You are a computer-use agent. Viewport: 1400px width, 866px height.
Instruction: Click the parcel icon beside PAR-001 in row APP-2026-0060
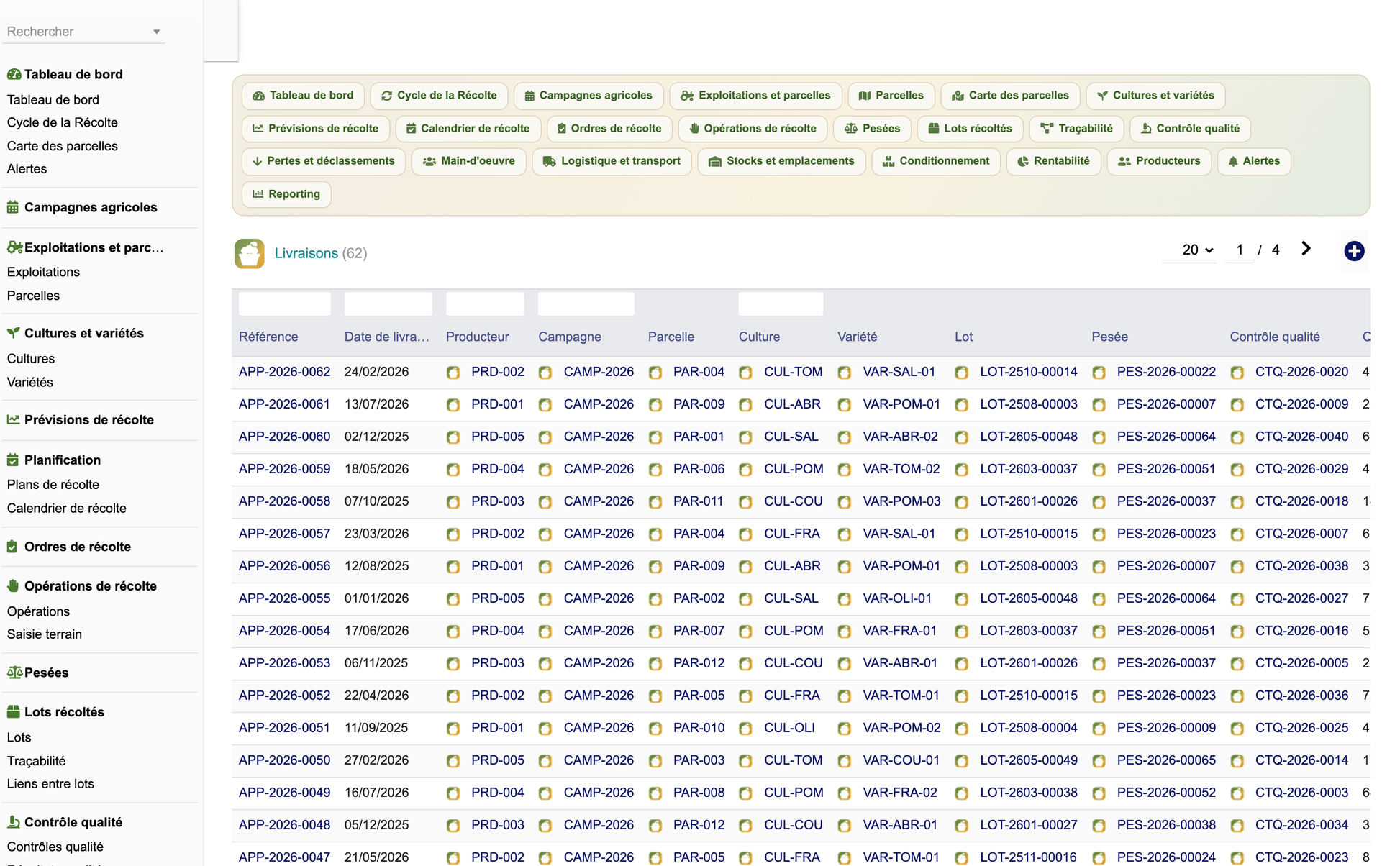point(655,437)
